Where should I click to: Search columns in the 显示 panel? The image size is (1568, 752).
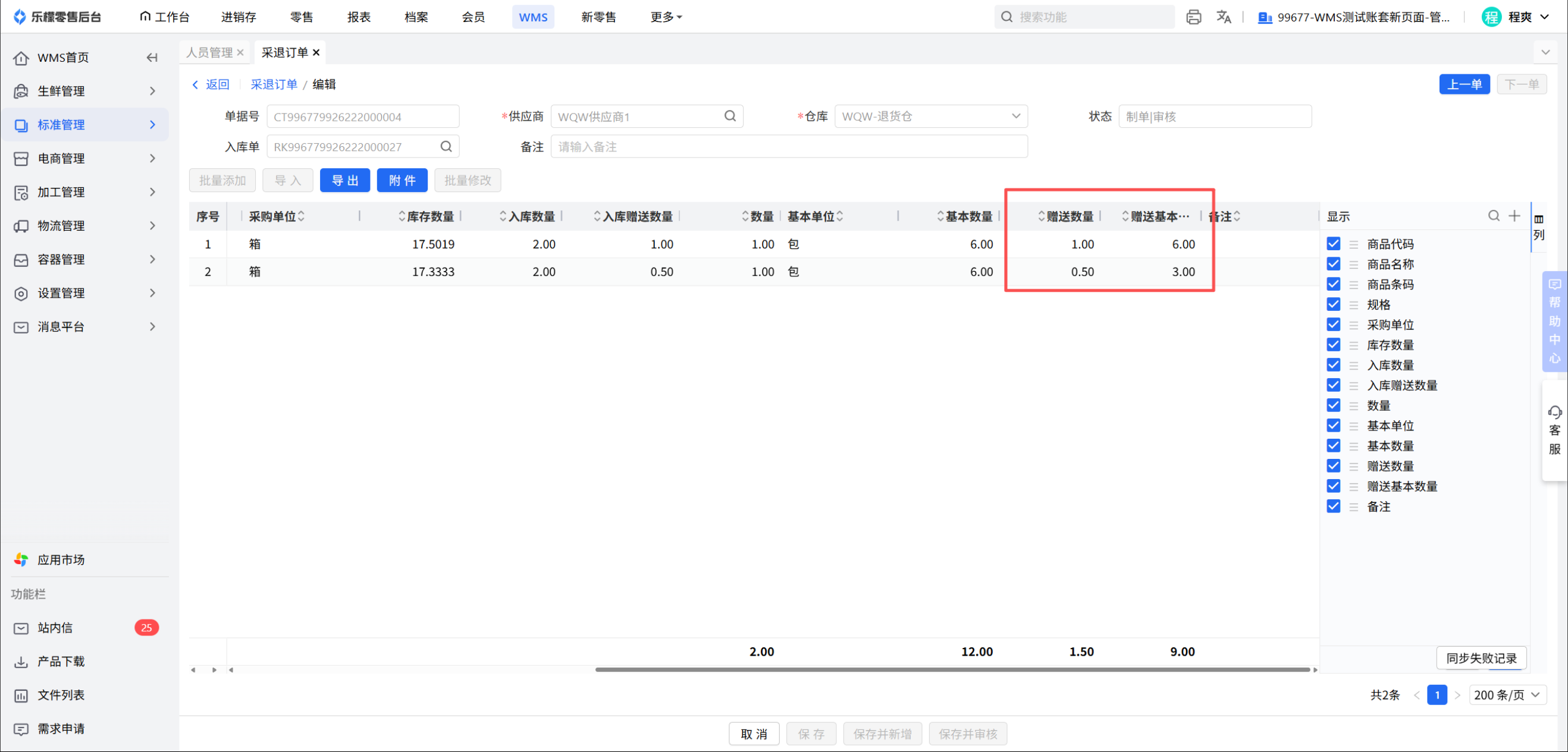(x=1494, y=215)
